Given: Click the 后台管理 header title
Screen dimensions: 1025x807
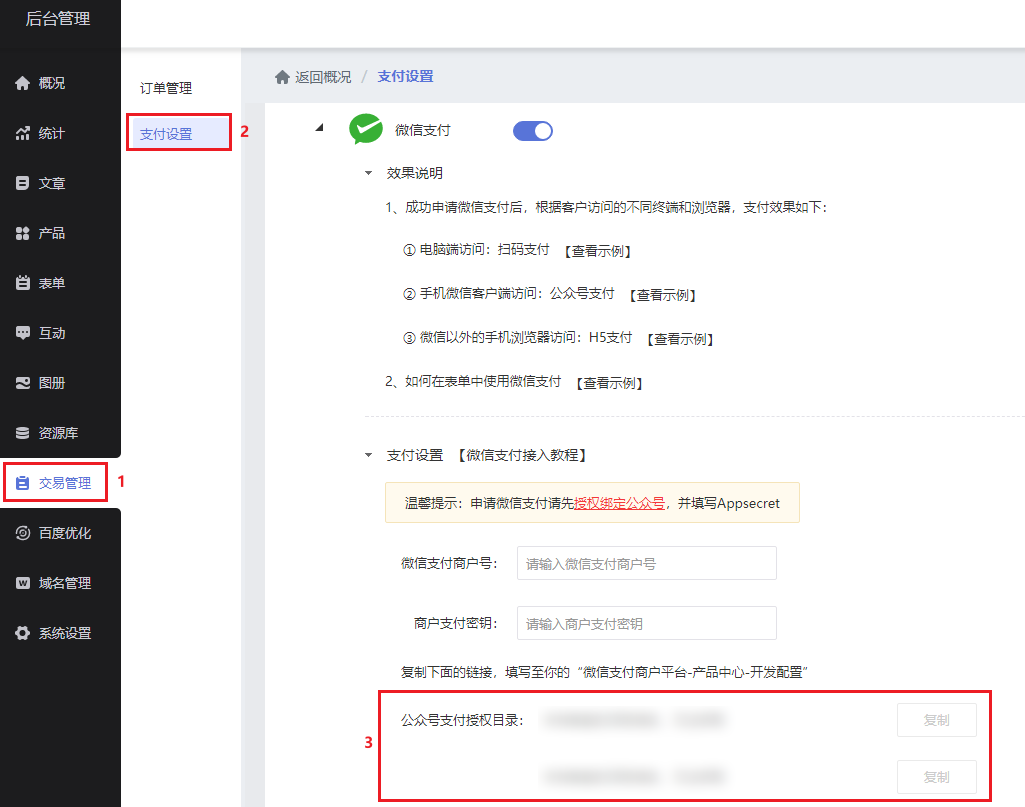Looking at the screenshot, I should pyautogui.click(x=58, y=19).
